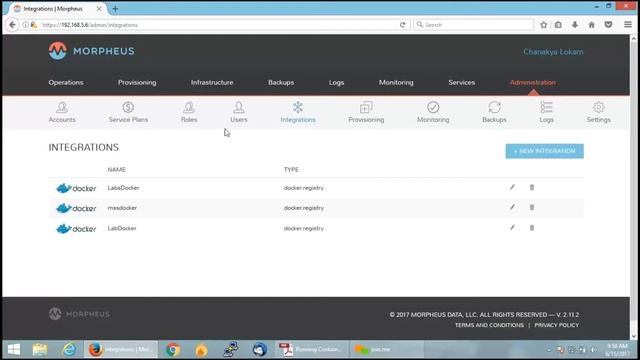Close the Integrations | Morpheus tab
This screenshot has width=640, height=360.
[99, 9]
